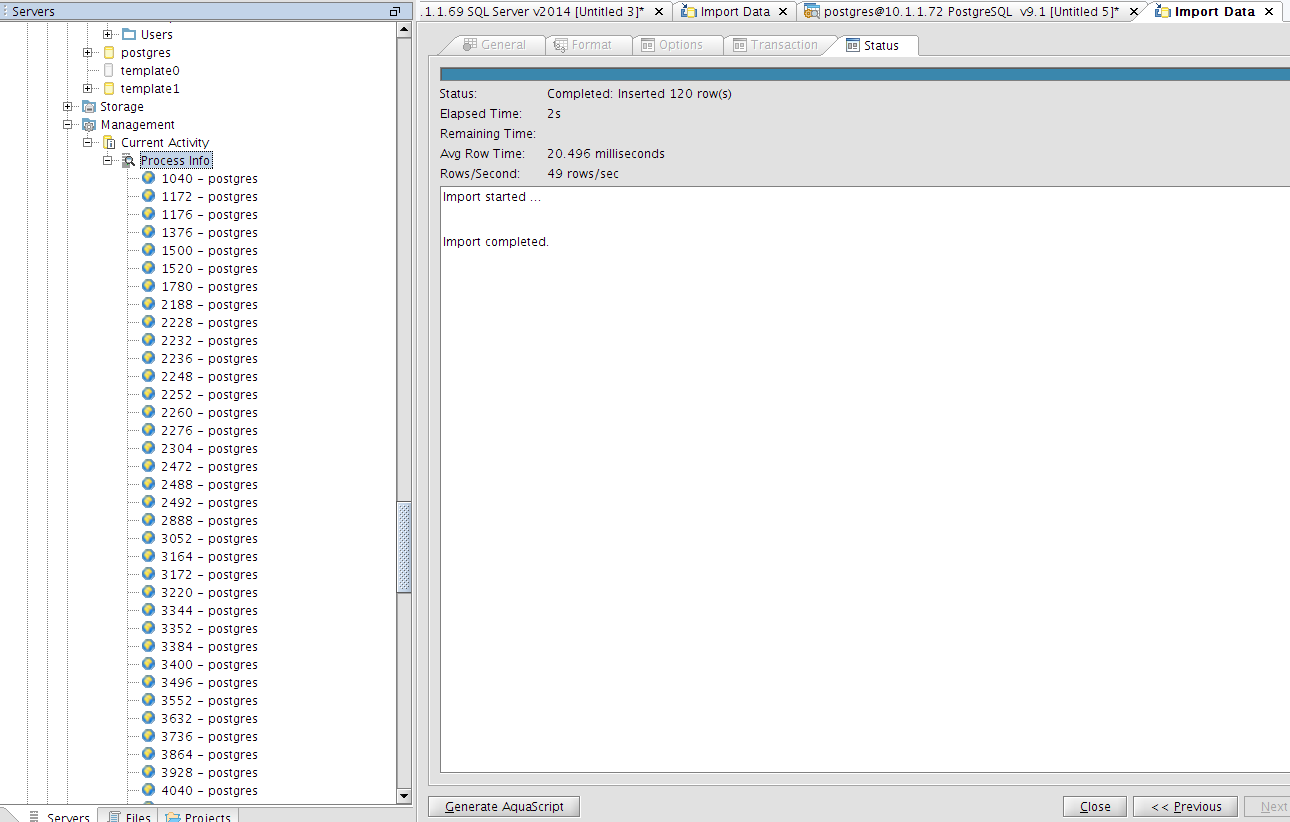Viewport: 1290px width, 822px height.
Task: Open the General tab of the import wizard
Action: pos(494,45)
